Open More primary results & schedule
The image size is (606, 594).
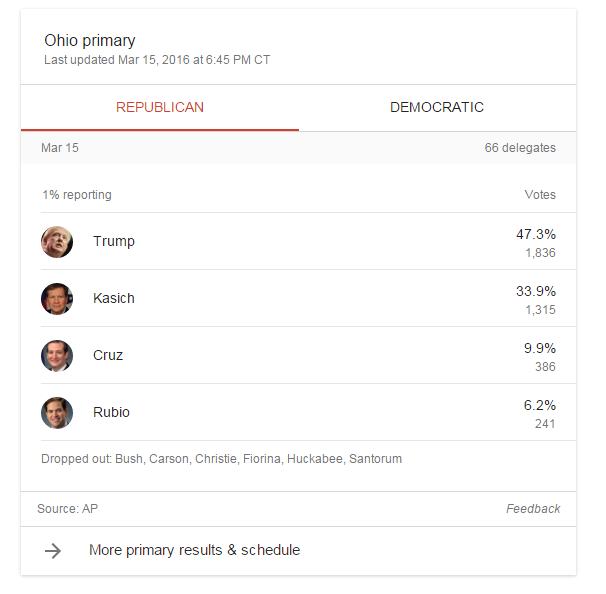(x=194, y=550)
